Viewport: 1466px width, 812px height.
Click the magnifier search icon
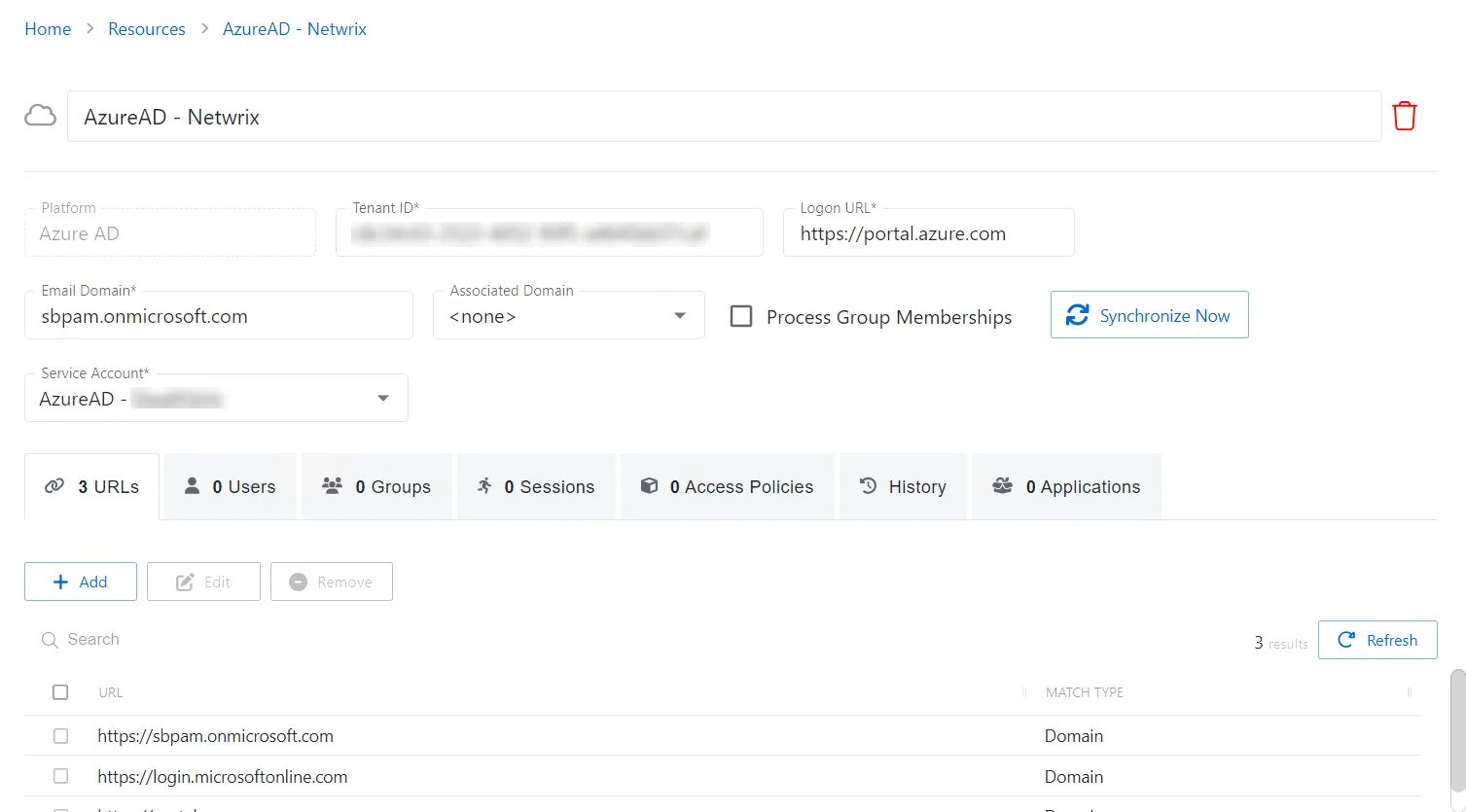tap(50, 640)
